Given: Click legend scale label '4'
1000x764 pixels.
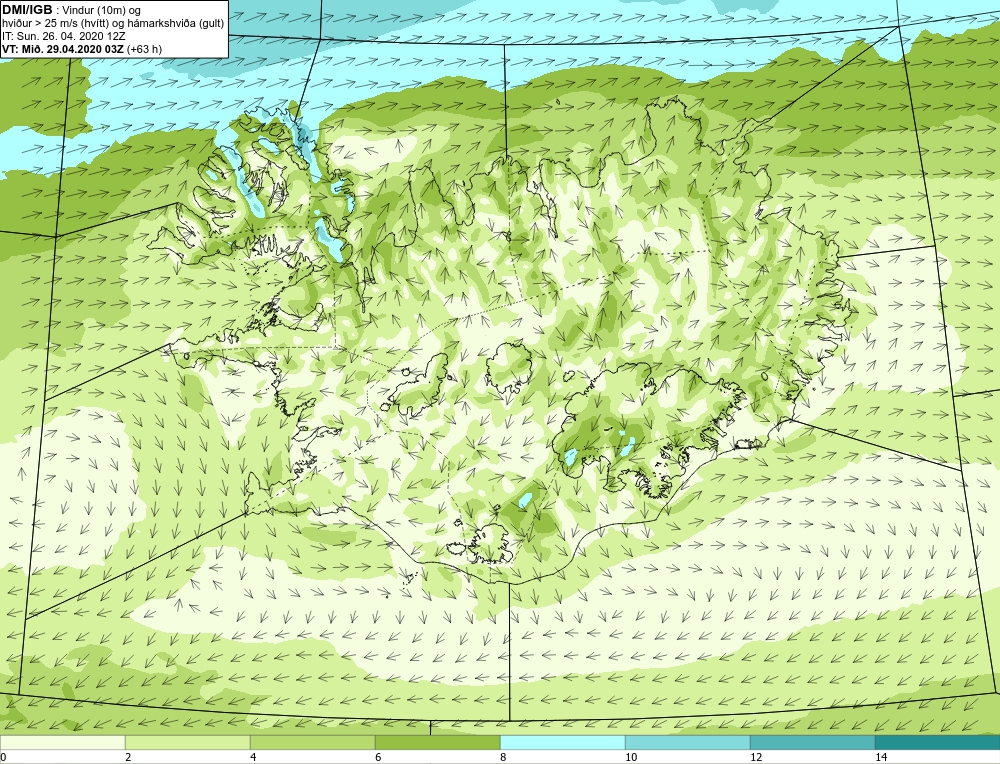Looking at the screenshot, I should pos(254,757).
